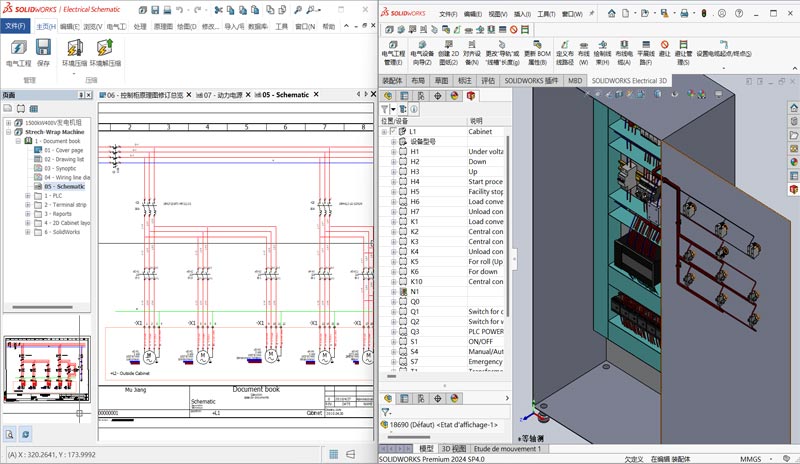Close the 05 - Schematic document tab

[x=316, y=94]
